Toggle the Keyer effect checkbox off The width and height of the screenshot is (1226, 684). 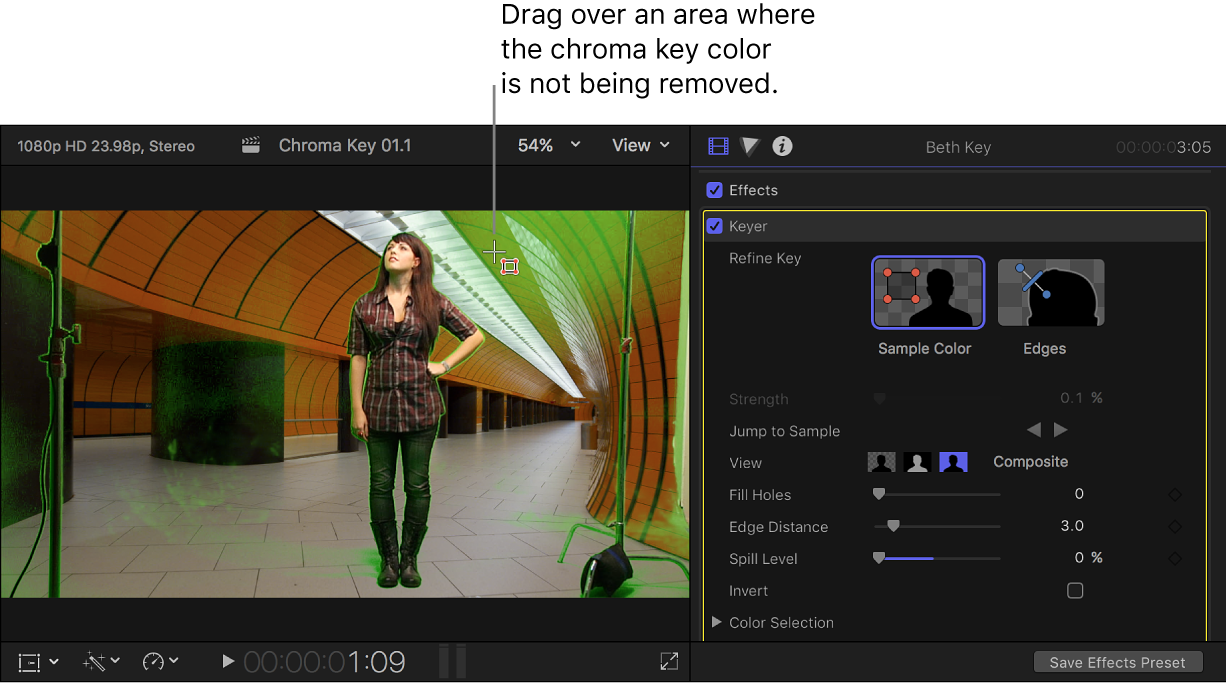[714, 226]
